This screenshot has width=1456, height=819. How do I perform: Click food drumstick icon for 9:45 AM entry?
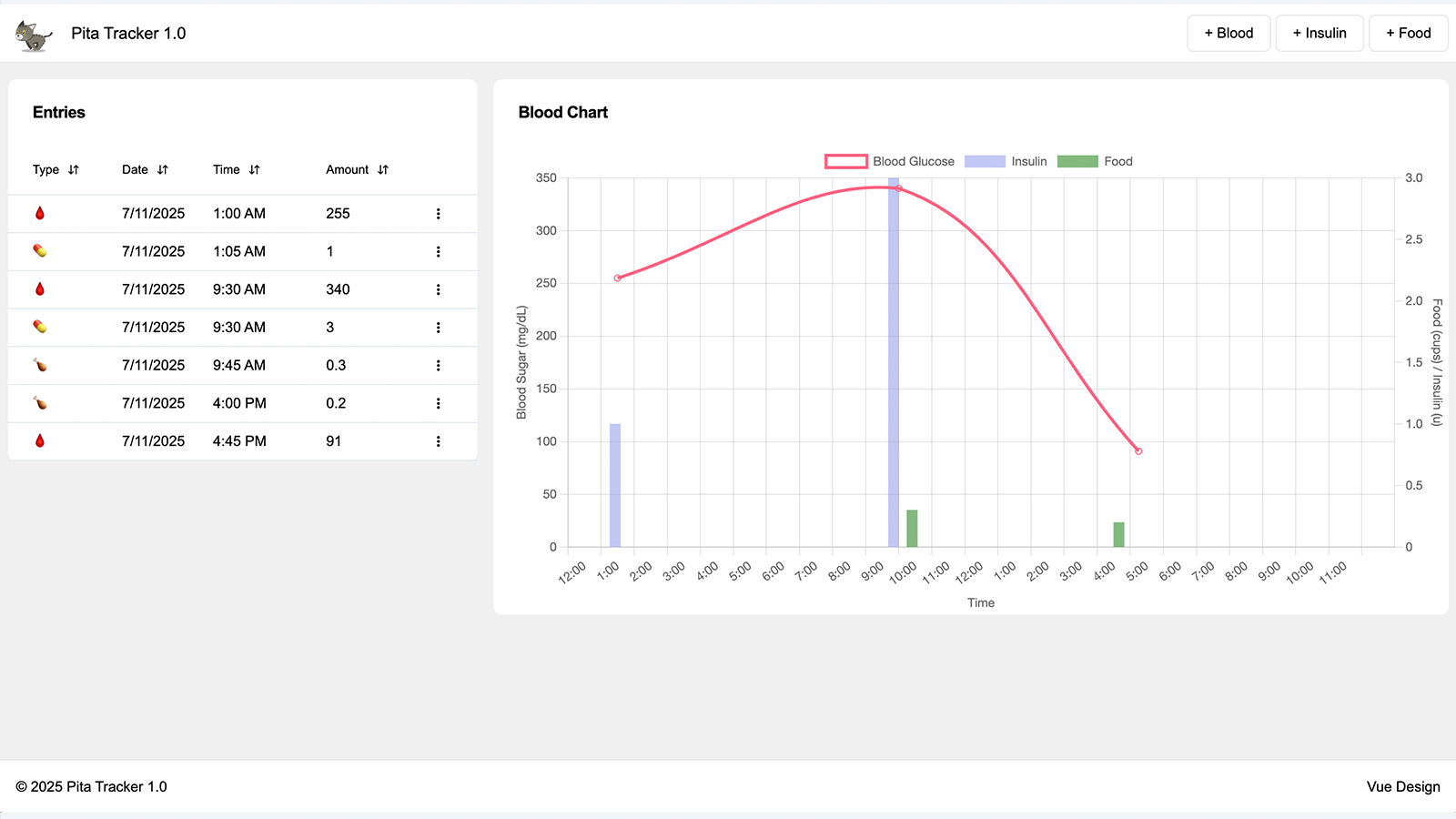(40, 365)
